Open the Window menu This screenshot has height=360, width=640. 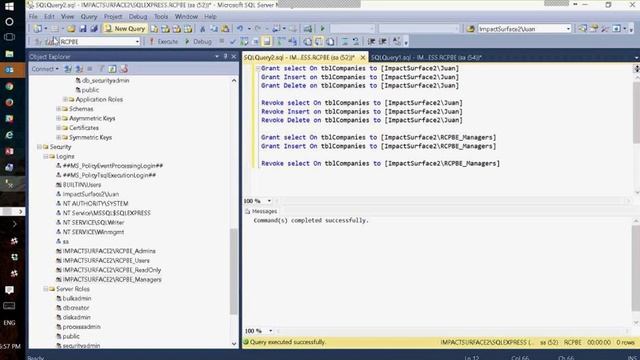186,17
